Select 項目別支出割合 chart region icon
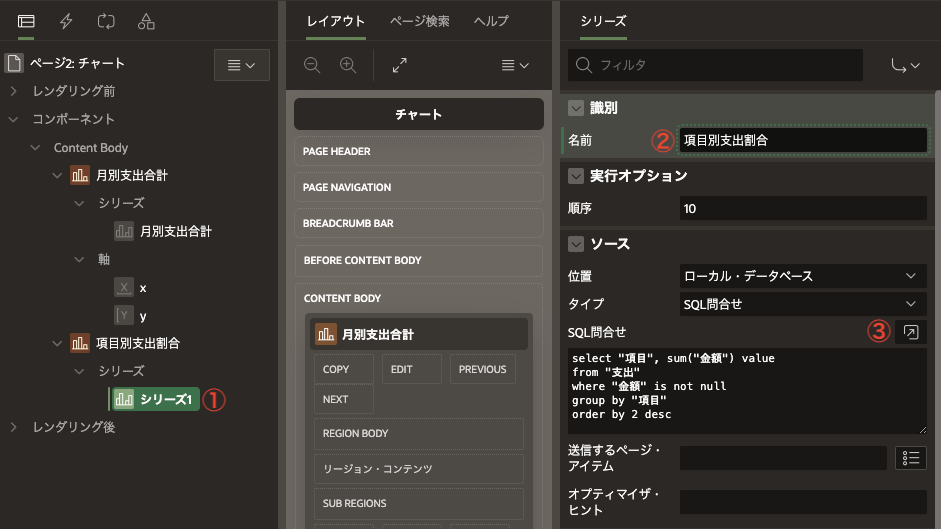 click(80, 343)
